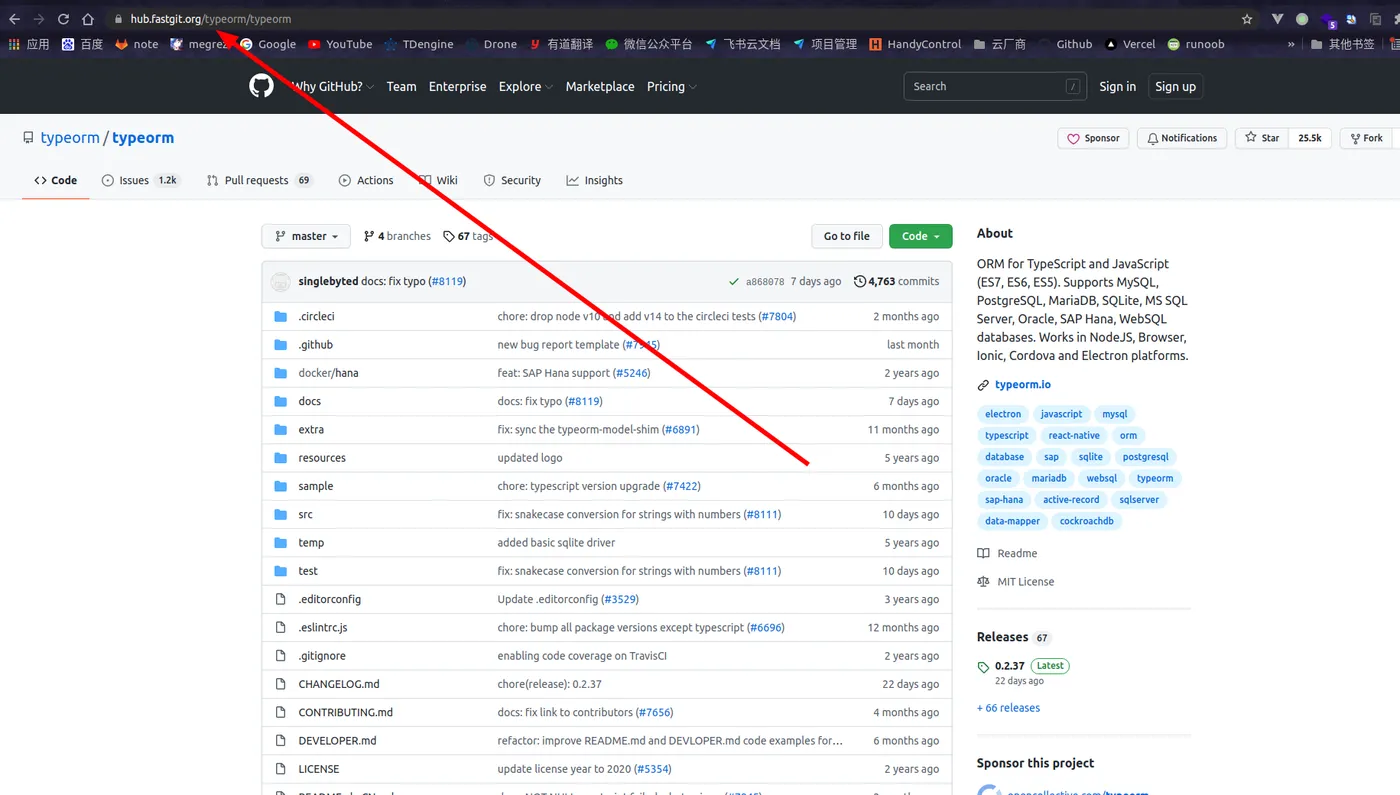Click the cockroachdb topic tag

click(1086, 521)
